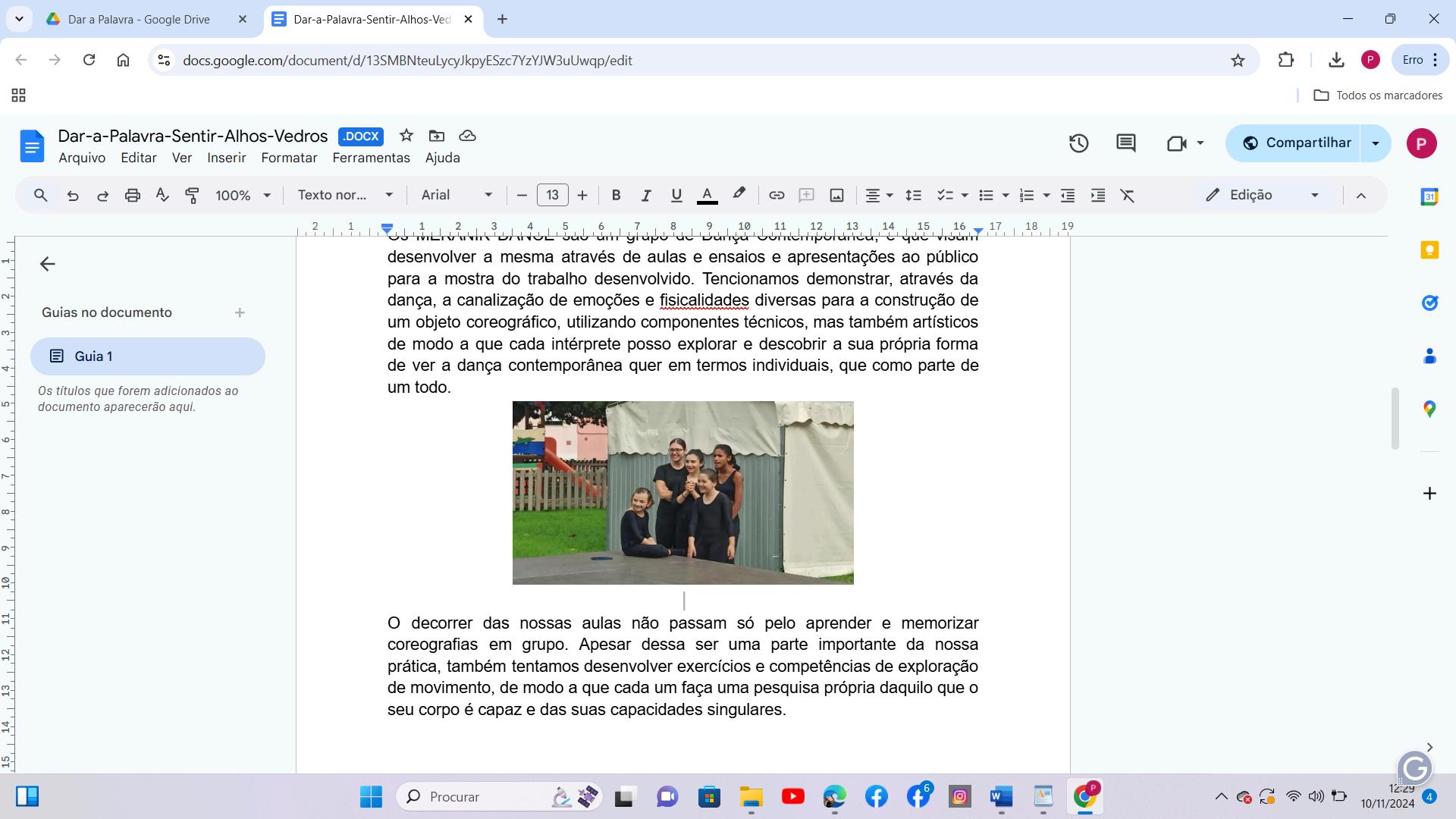Click the print icon in toolbar
Image resolution: width=1456 pixels, height=819 pixels.
pos(133,196)
